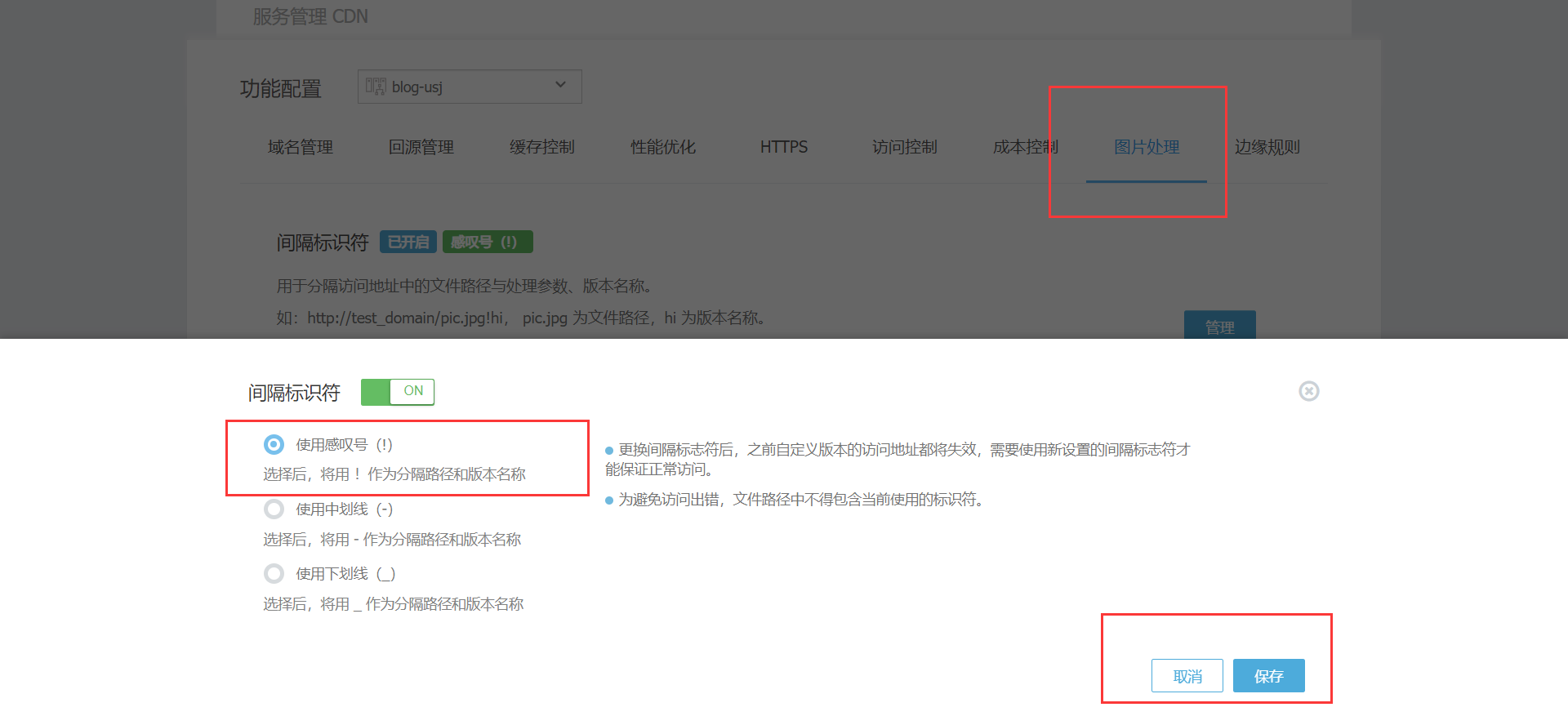Open the 性能优化 tab
This screenshot has width=1568, height=725.
663,147
